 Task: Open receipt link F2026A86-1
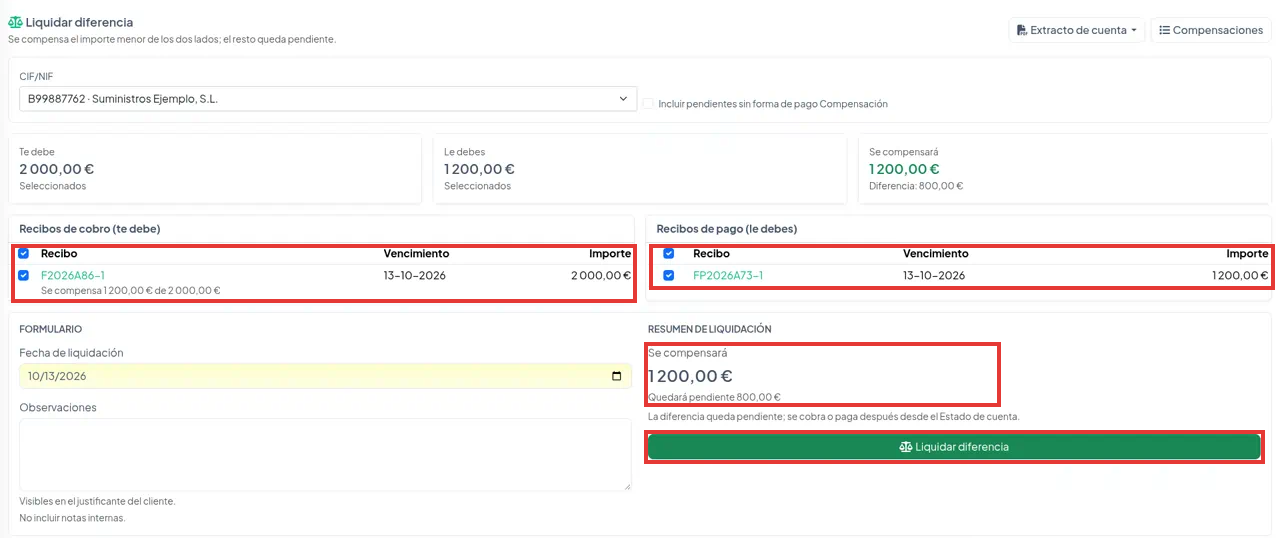point(73,275)
